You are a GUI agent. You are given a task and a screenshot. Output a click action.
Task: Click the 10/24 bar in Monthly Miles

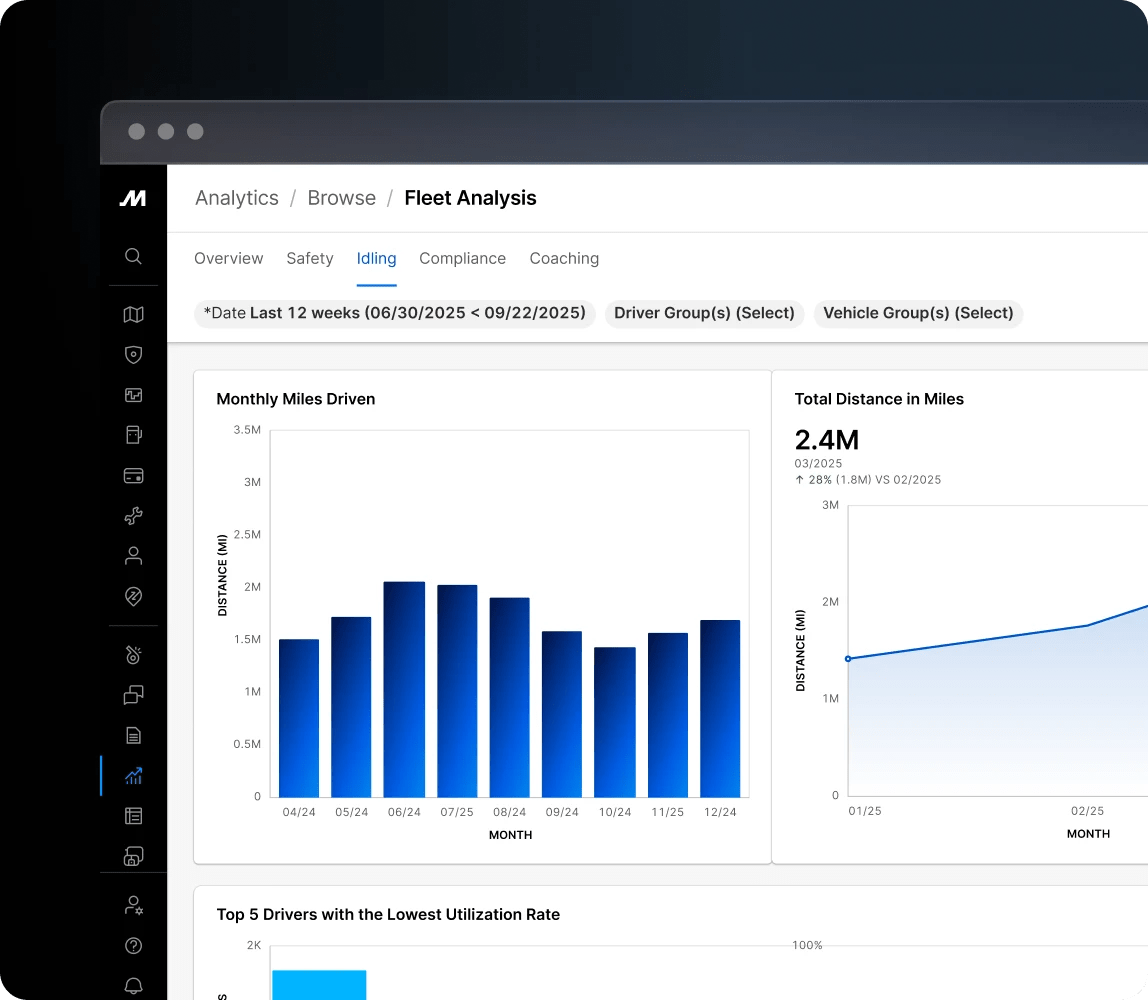[614, 723]
